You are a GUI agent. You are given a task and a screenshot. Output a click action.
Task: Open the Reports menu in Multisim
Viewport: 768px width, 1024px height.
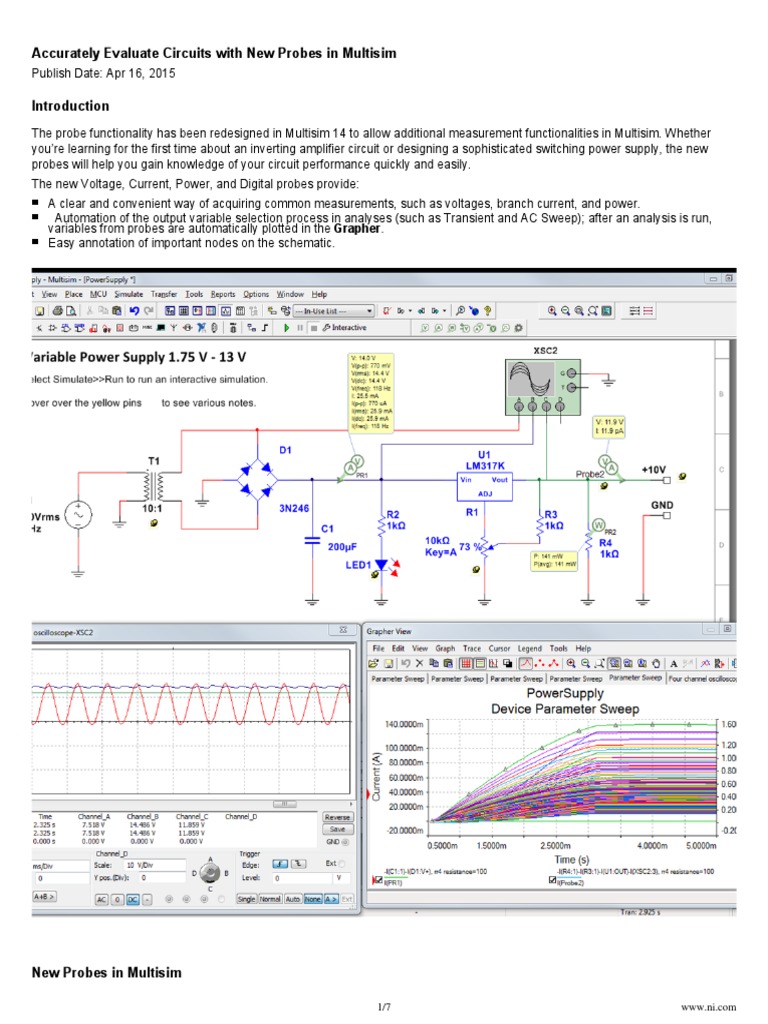(223, 295)
